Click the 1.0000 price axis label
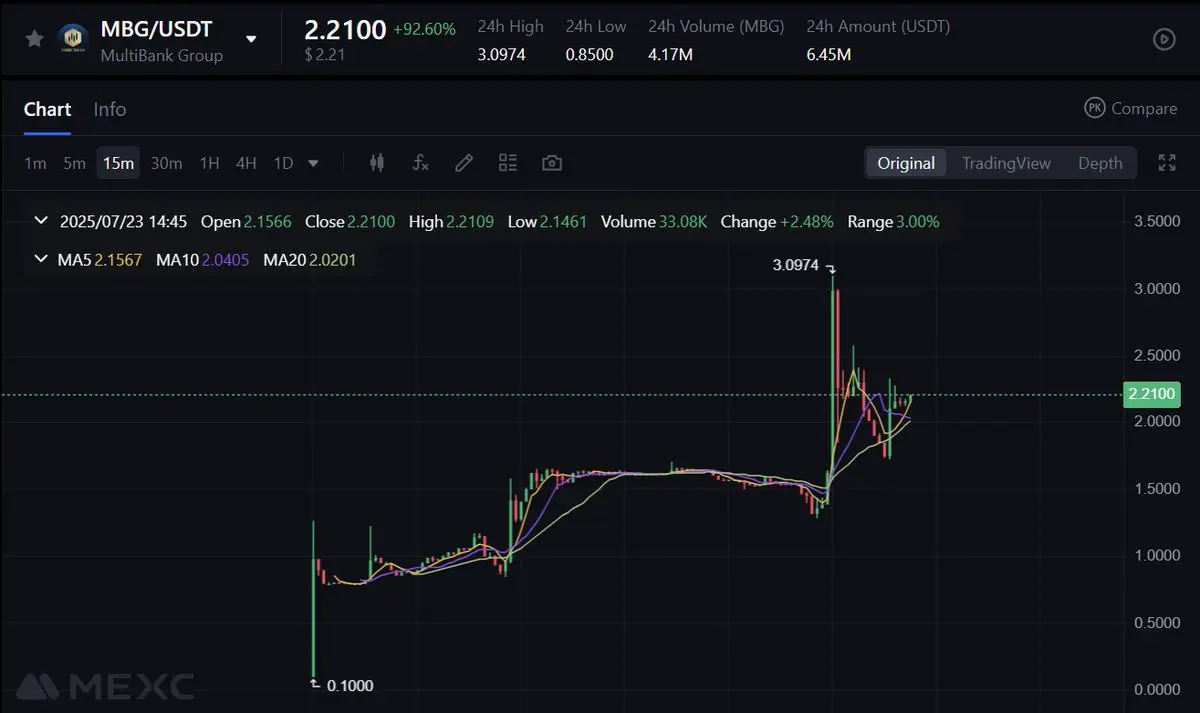Viewport: 1200px width, 713px height. point(1155,555)
